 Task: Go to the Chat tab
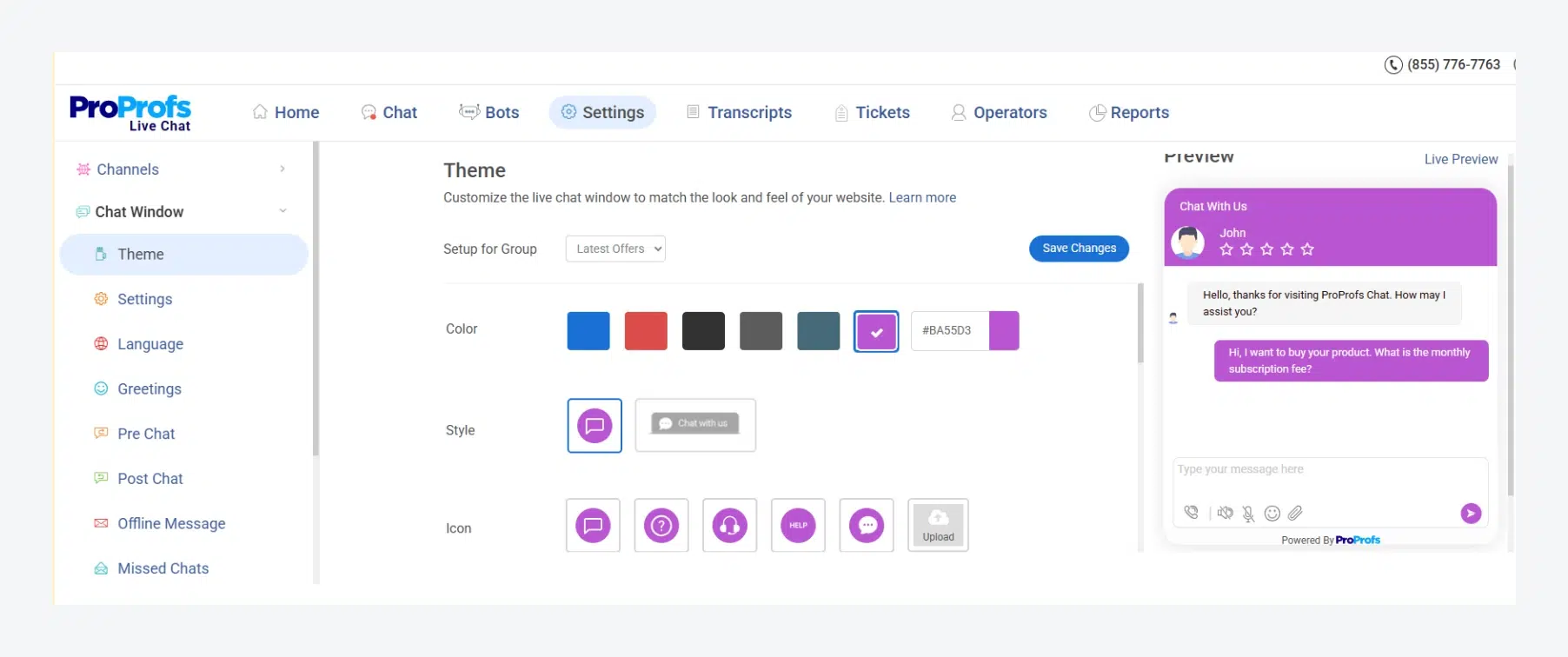click(x=389, y=112)
